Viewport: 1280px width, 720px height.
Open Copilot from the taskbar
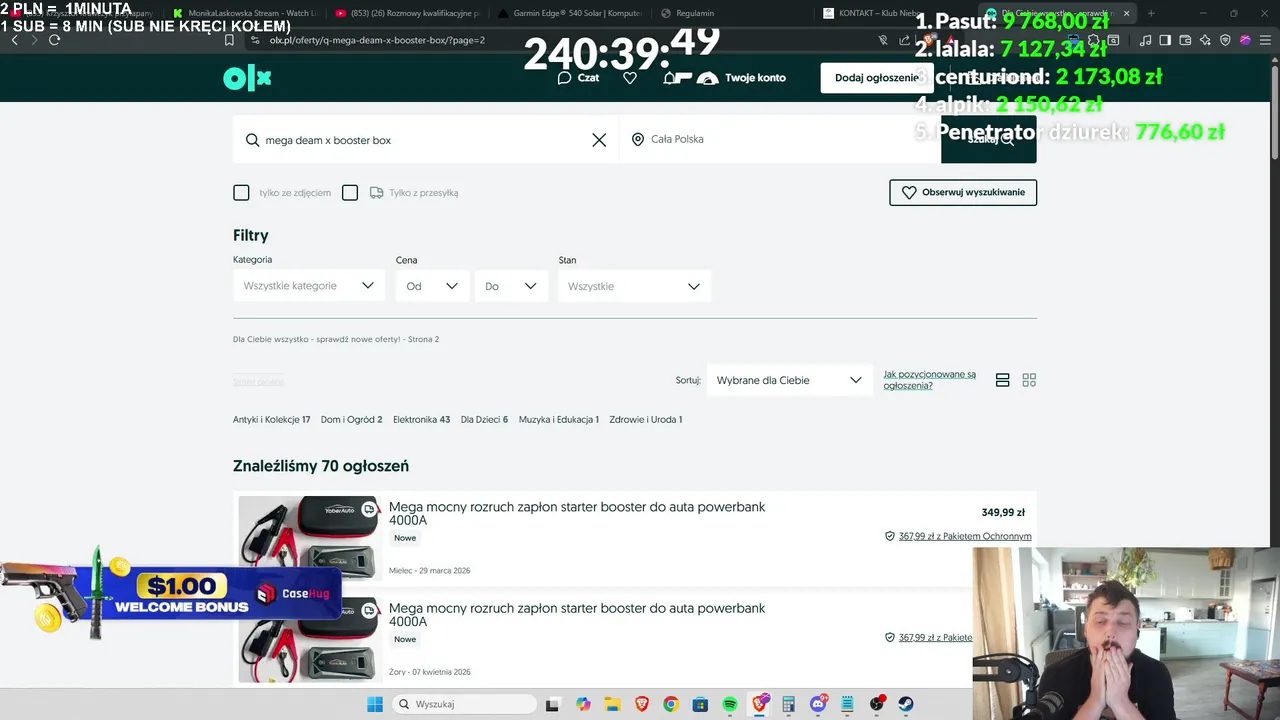(583, 704)
